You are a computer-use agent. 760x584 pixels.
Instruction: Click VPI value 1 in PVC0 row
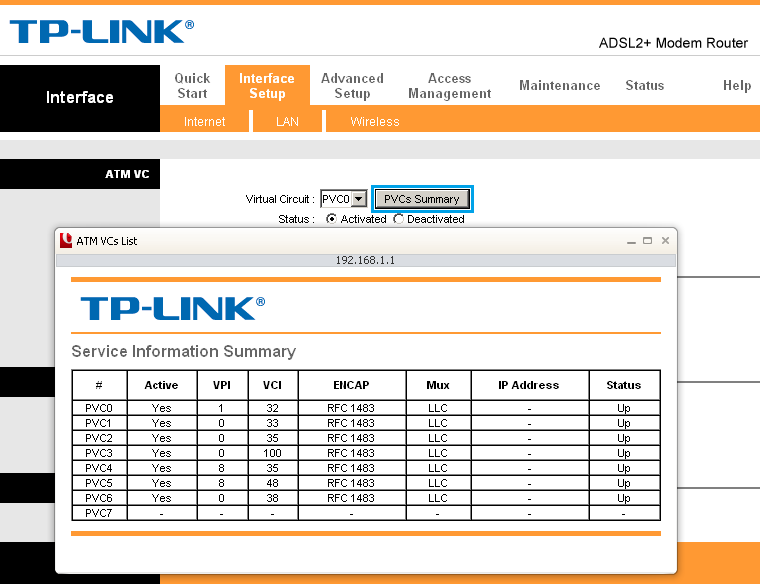(222, 408)
